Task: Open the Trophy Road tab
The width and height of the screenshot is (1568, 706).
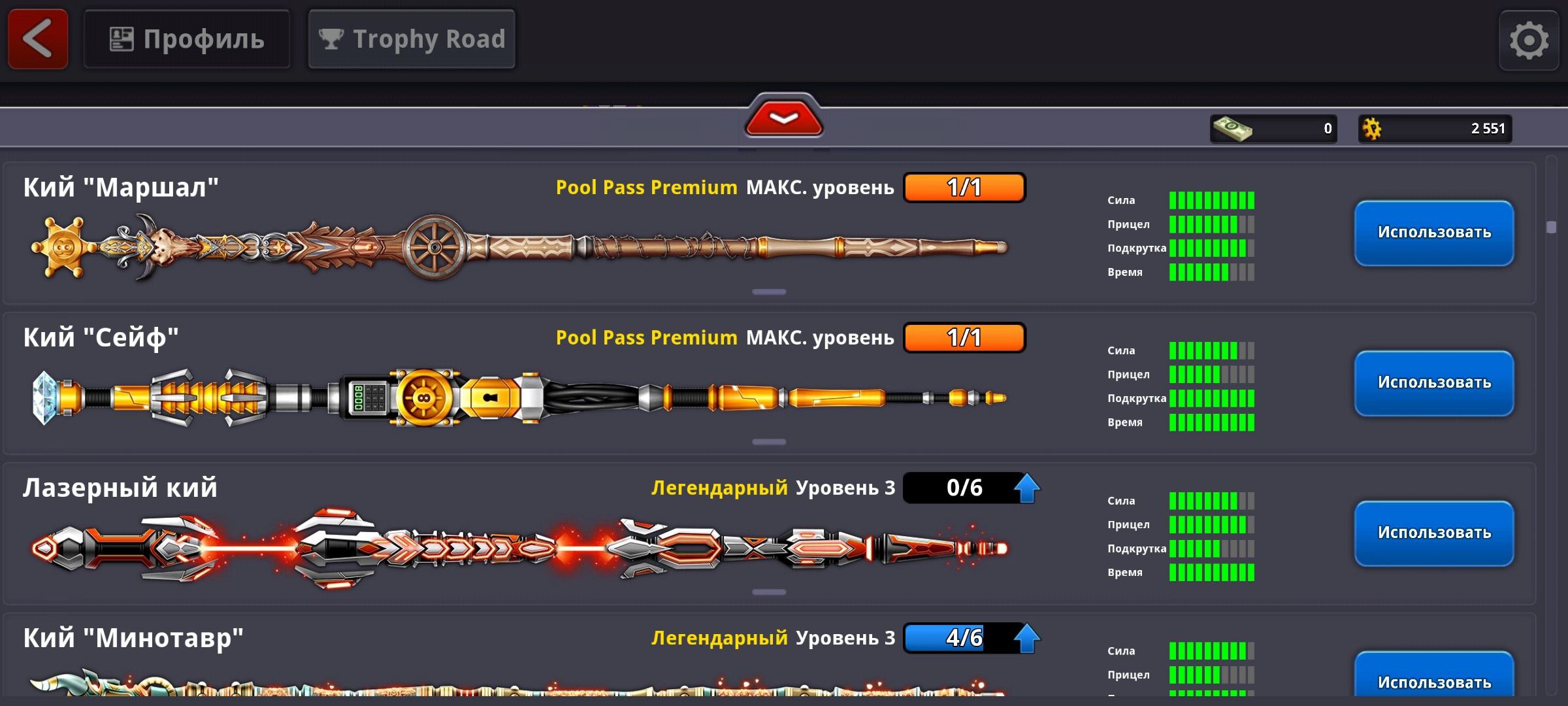Action: [x=412, y=39]
